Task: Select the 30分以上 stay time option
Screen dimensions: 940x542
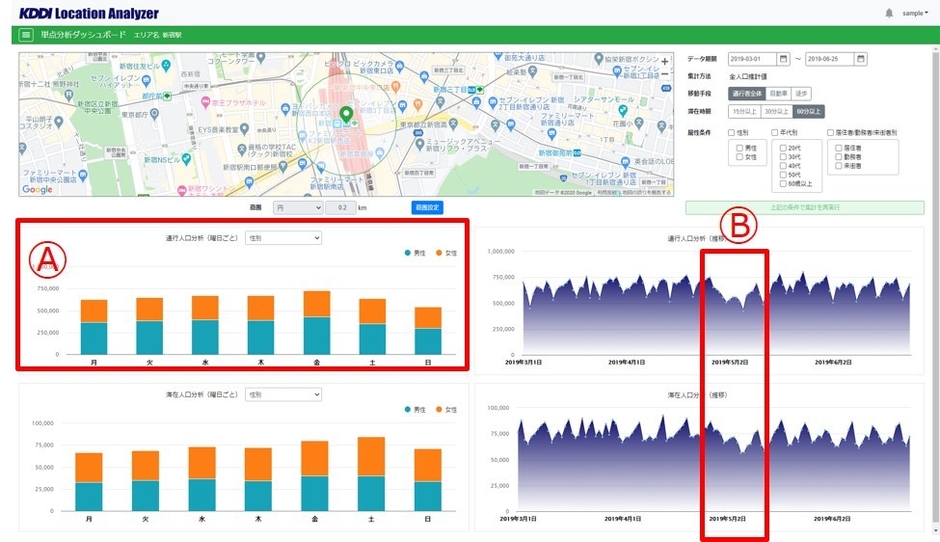Action: (775, 111)
